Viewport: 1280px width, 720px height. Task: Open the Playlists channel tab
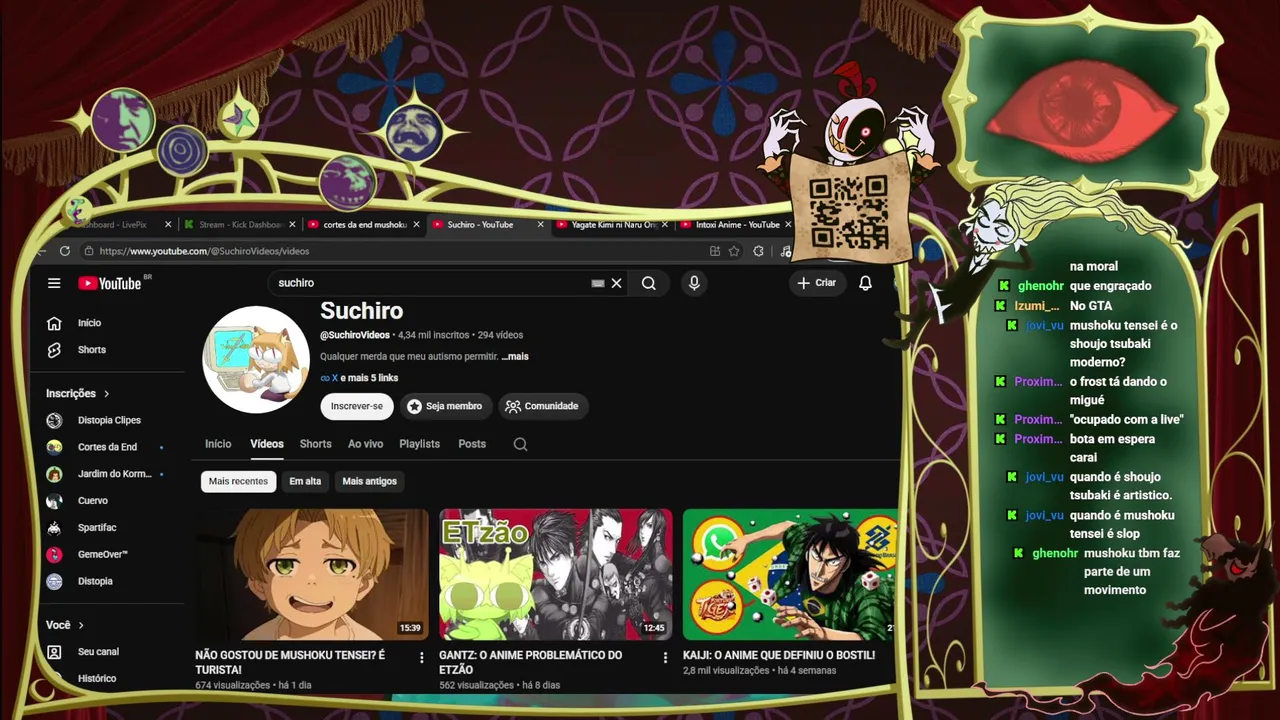click(x=419, y=444)
